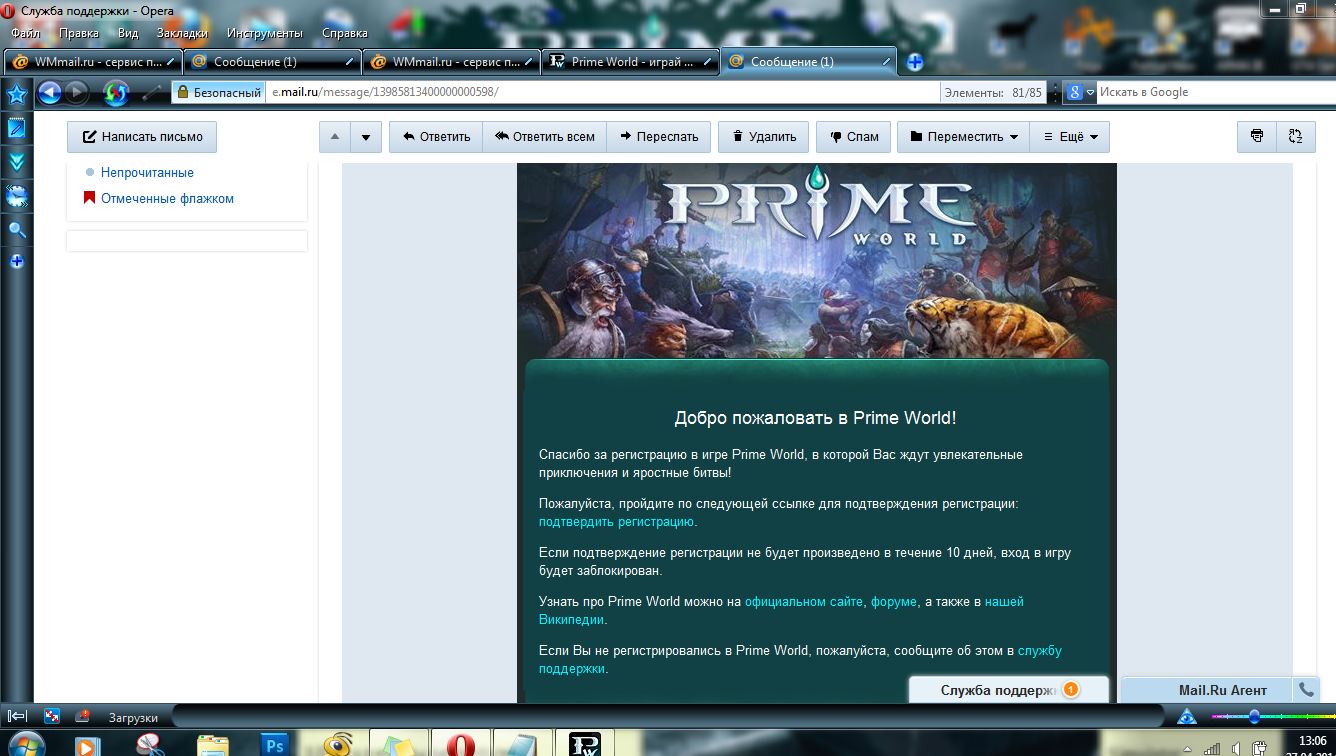Click Ответить всем reply all button
The image size is (1336, 756).
point(544,137)
